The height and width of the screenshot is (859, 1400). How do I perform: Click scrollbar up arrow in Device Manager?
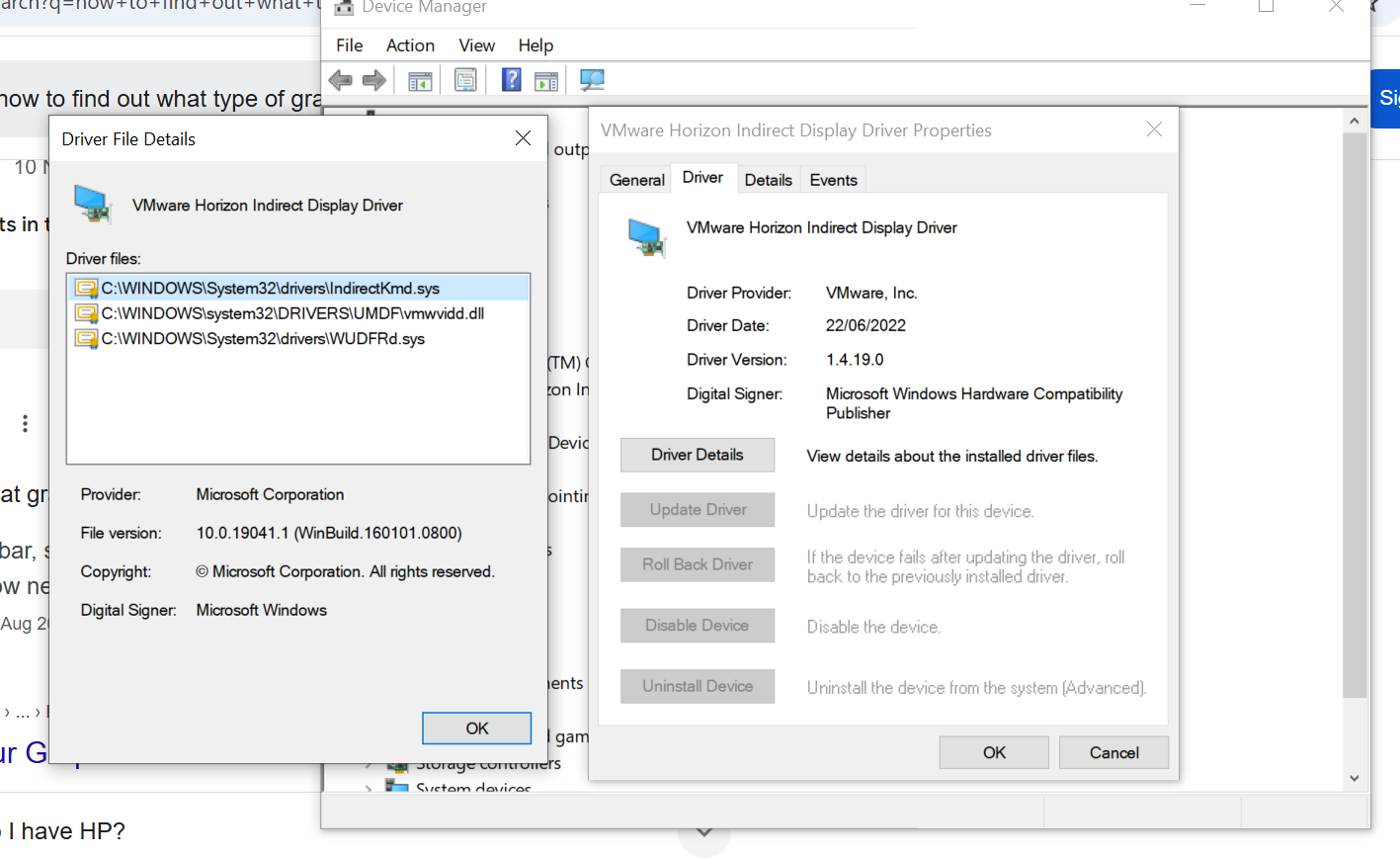coord(1355,121)
